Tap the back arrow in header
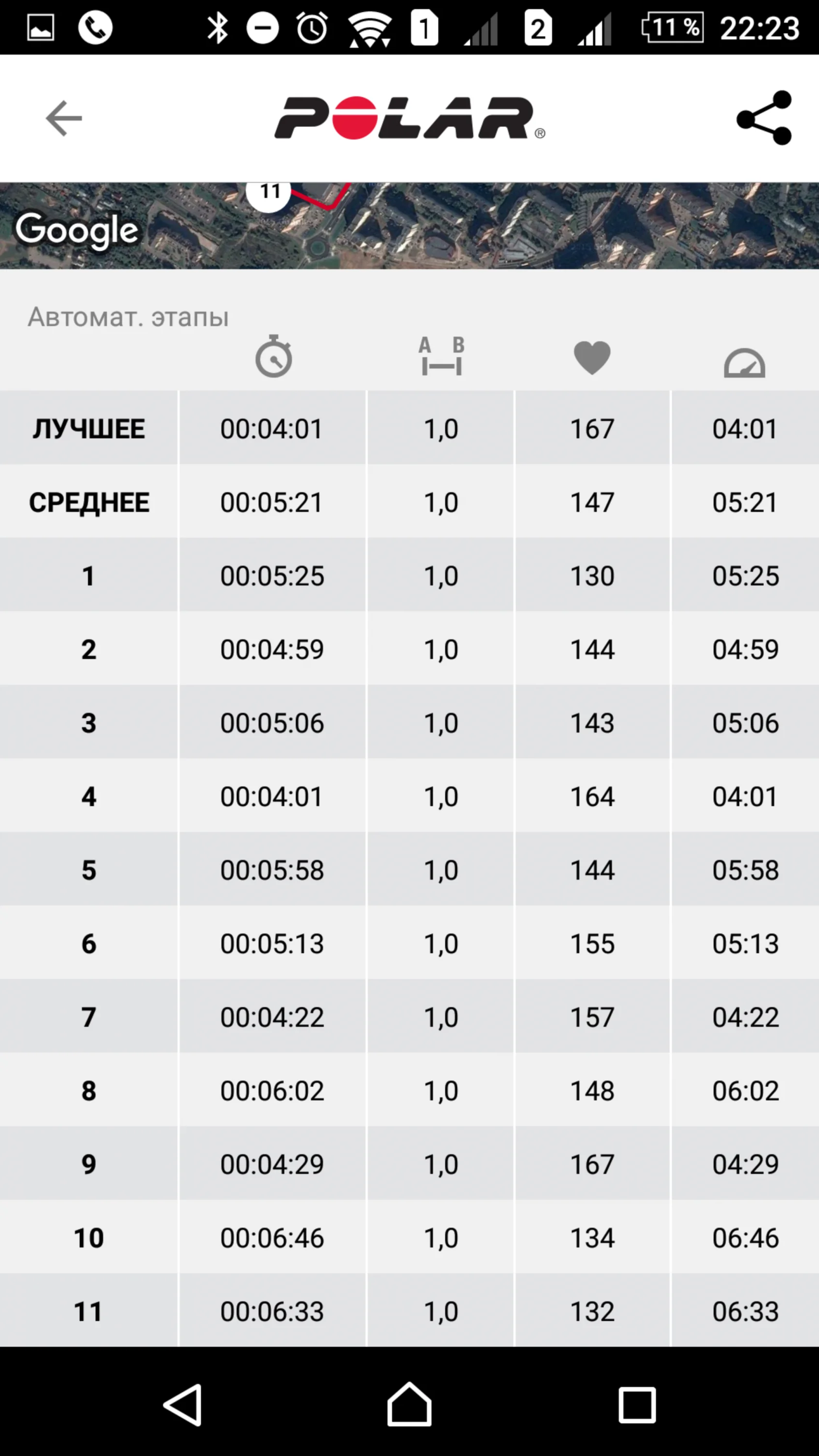 [64, 118]
